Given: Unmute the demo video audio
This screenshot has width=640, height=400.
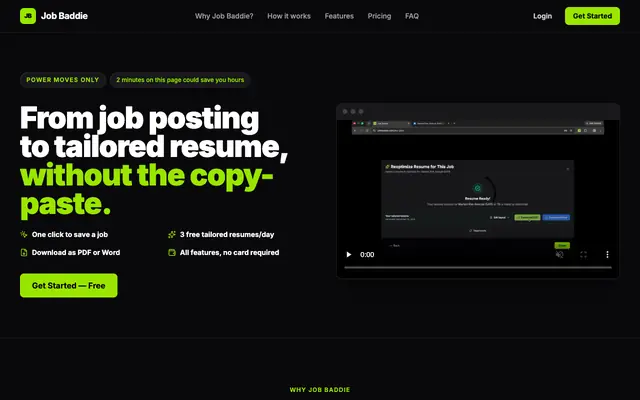Looking at the screenshot, I should [x=560, y=255].
